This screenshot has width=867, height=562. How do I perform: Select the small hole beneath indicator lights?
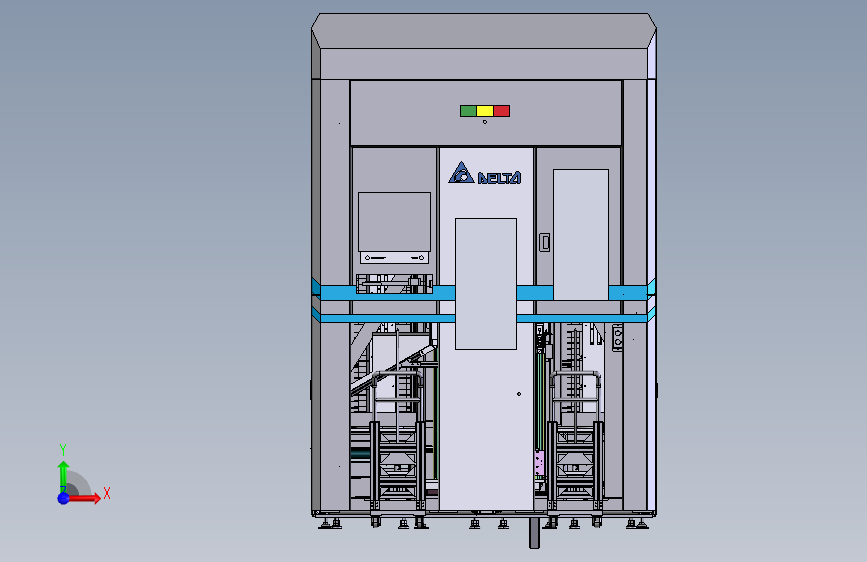point(485,122)
